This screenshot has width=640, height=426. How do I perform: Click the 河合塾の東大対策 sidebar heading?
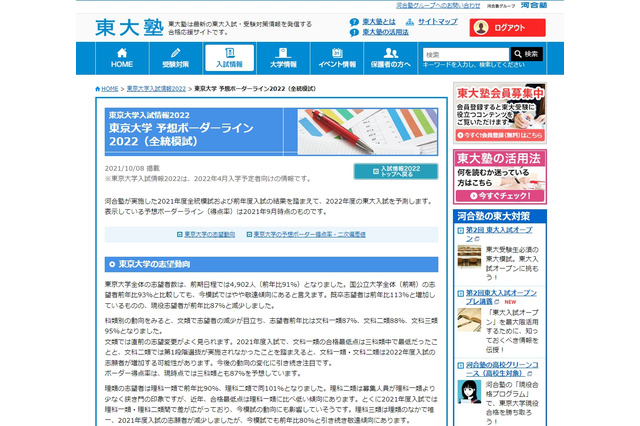tap(500, 216)
